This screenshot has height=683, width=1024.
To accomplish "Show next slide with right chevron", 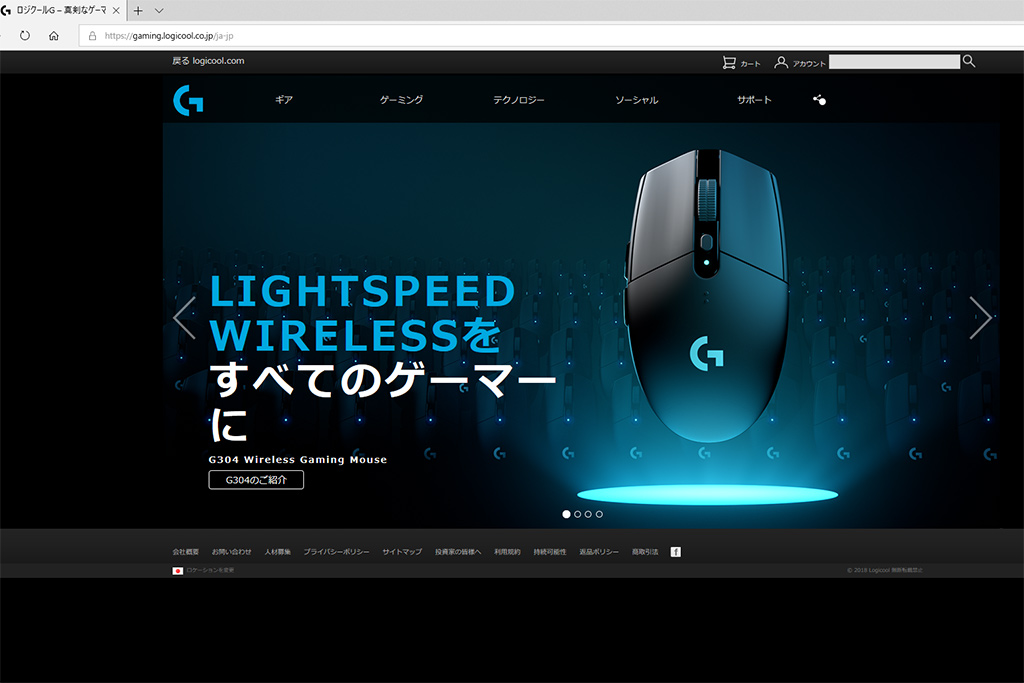I will [980, 318].
